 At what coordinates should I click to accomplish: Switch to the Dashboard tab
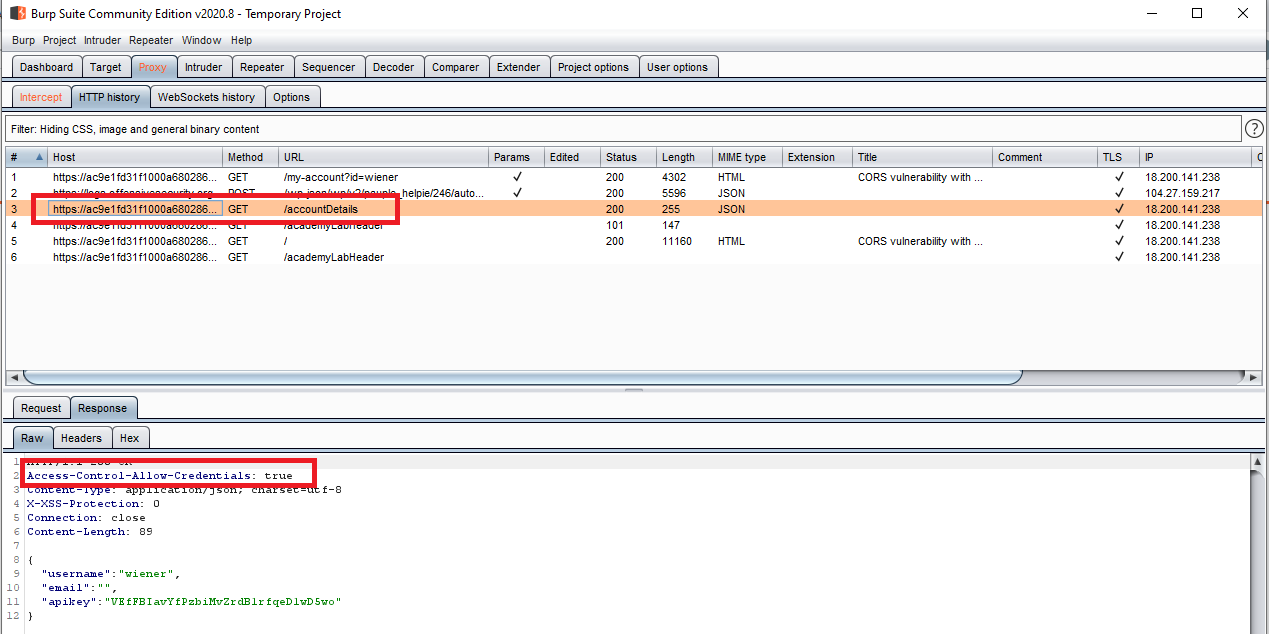pos(47,67)
